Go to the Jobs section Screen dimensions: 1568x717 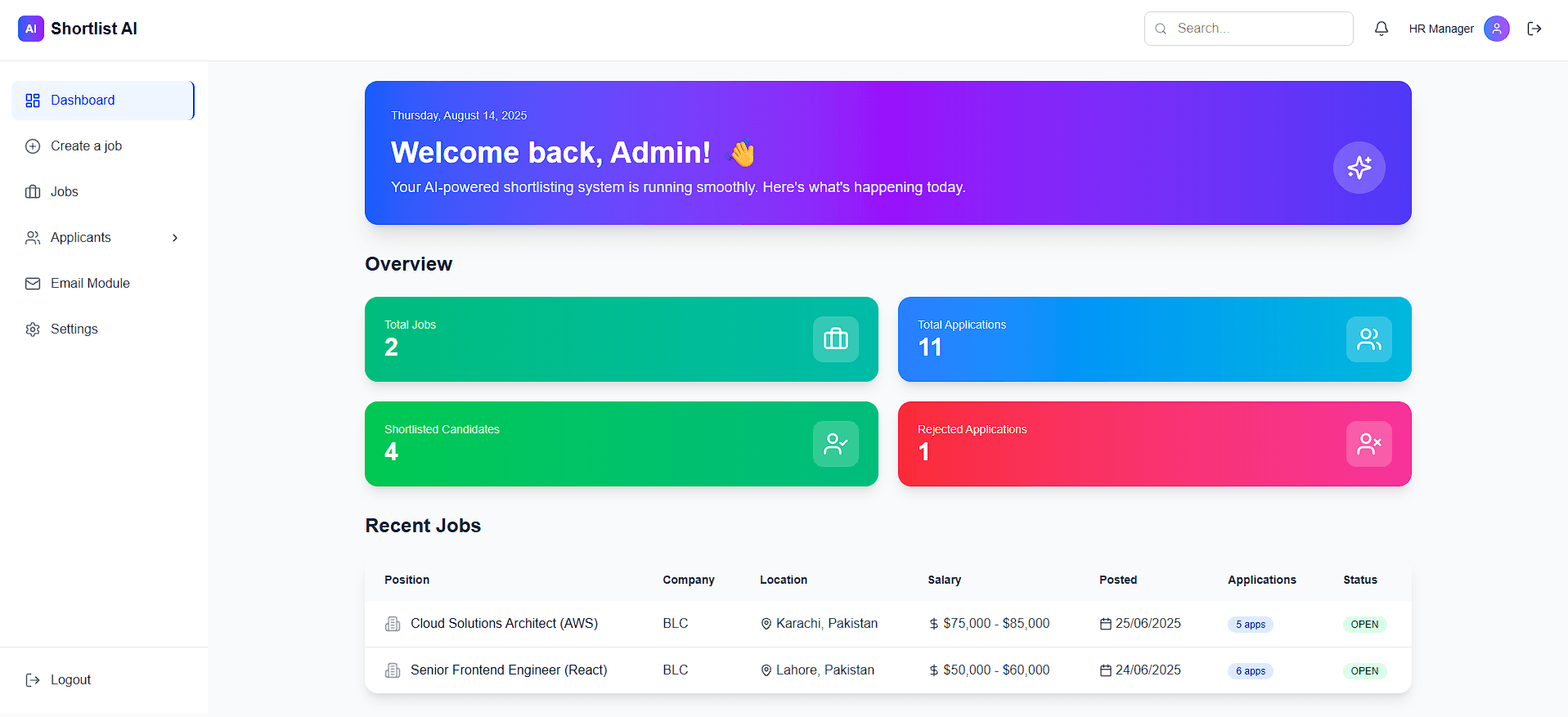[x=64, y=192]
